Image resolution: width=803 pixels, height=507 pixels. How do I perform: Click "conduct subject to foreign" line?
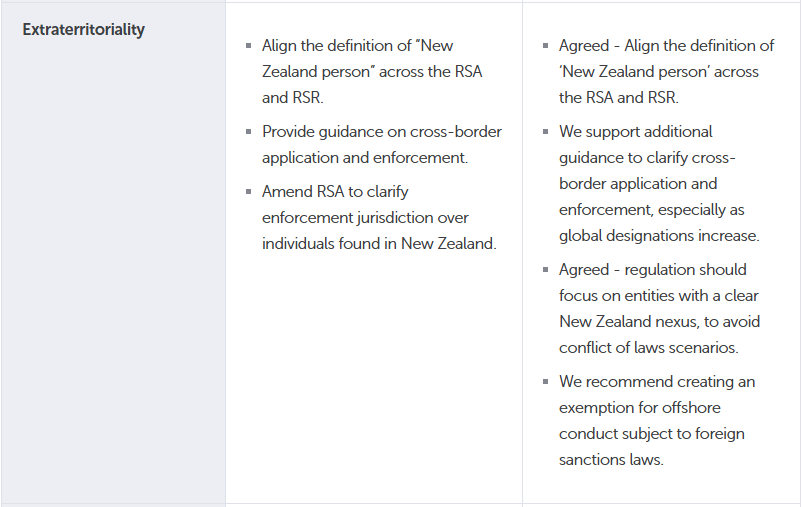click(651, 434)
